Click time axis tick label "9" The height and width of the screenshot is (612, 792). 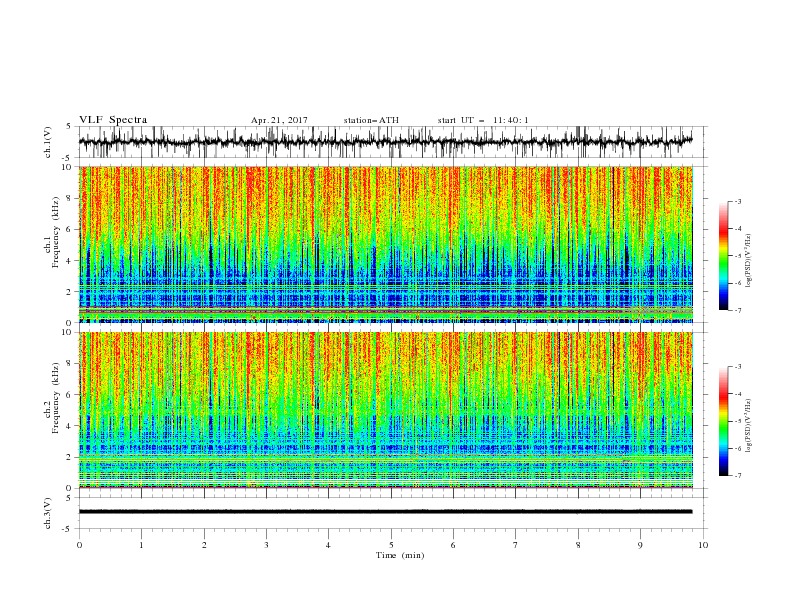[640, 545]
